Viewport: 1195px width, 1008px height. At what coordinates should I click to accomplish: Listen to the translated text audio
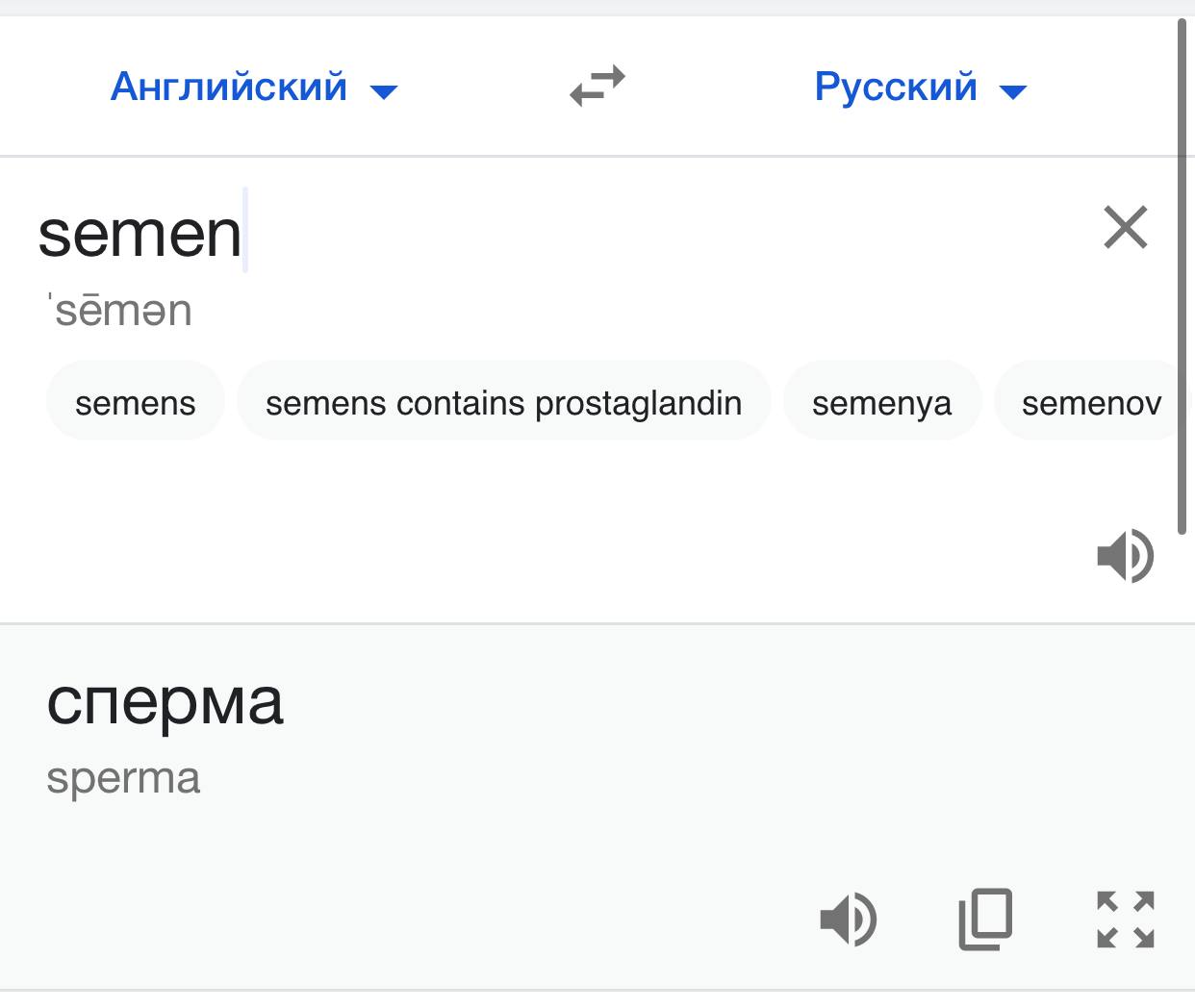(848, 919)
